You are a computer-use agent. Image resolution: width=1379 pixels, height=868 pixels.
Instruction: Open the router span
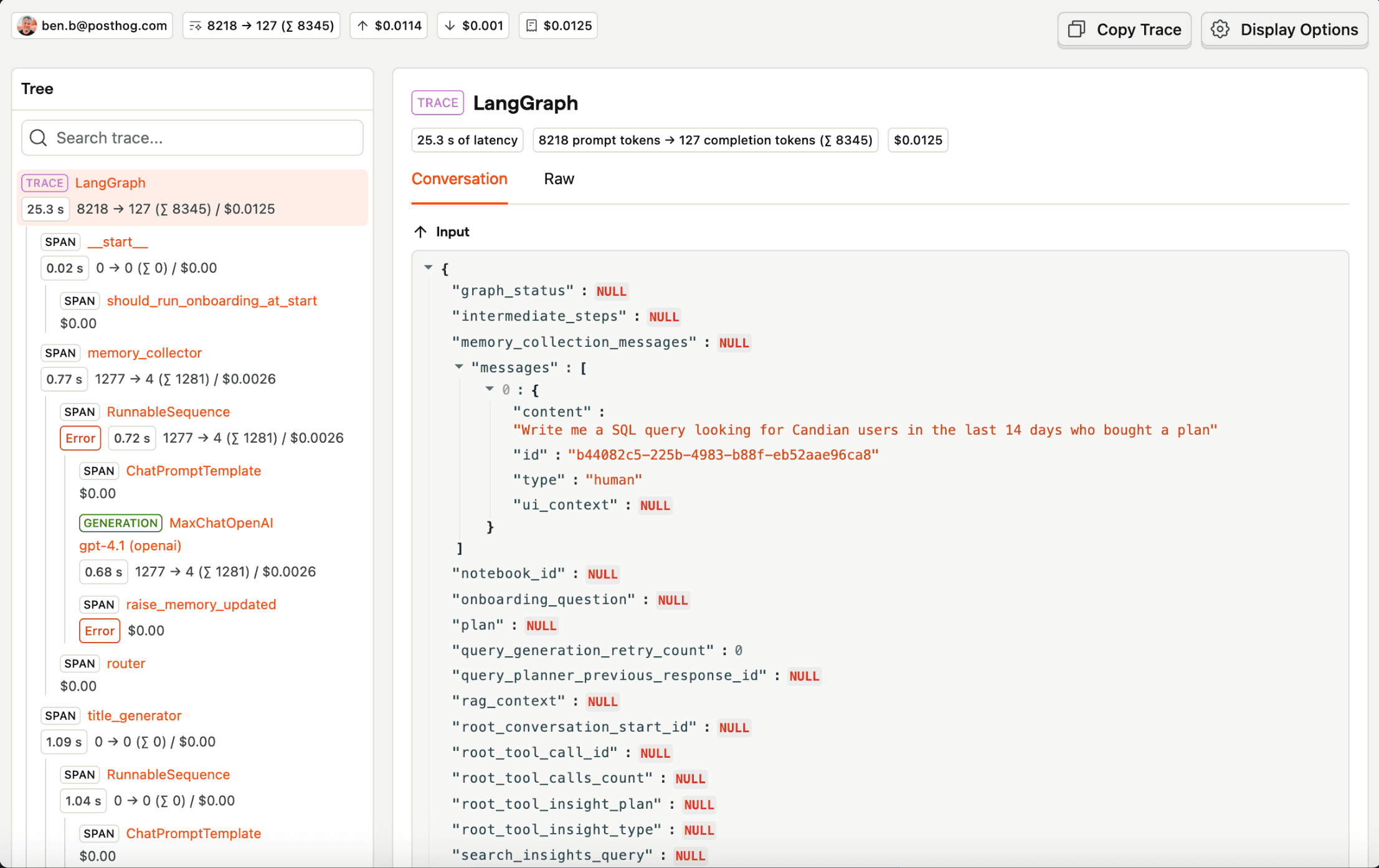point(126,664)
